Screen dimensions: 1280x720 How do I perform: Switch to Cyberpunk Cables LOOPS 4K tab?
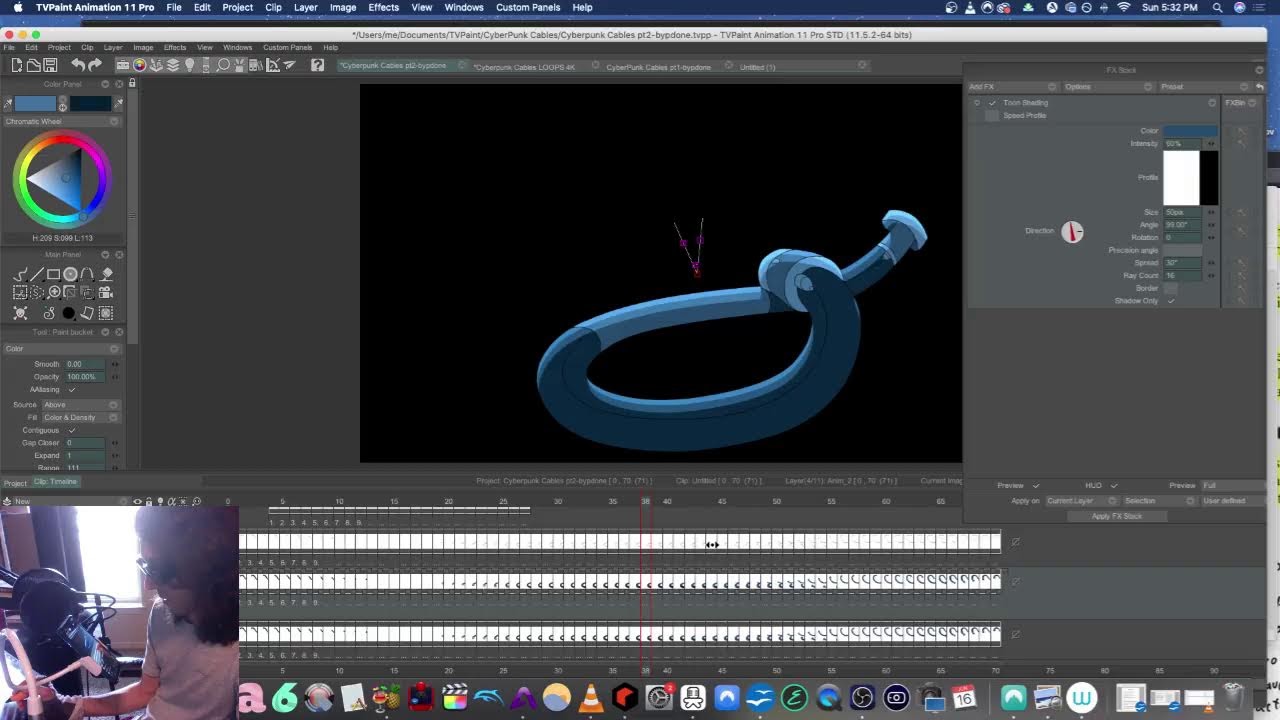point(524,67)
